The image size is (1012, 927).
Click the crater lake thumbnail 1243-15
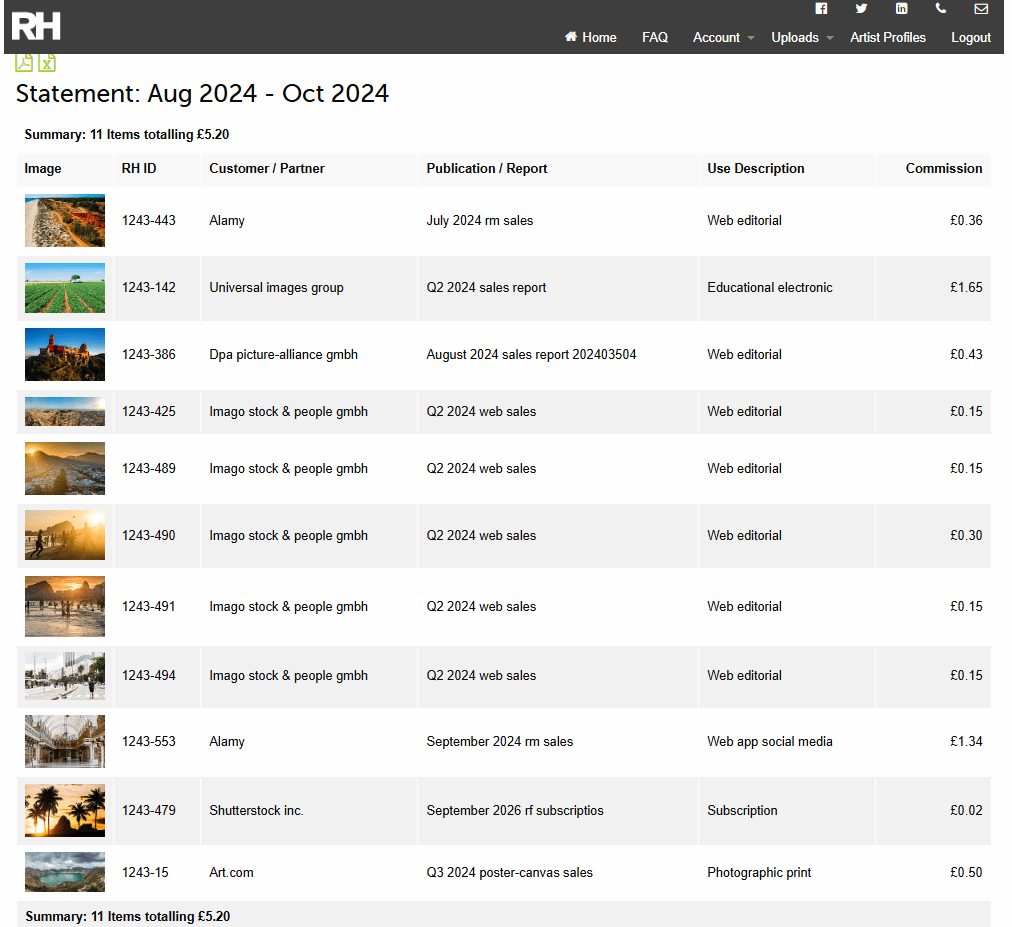click(x=65, y=872)
